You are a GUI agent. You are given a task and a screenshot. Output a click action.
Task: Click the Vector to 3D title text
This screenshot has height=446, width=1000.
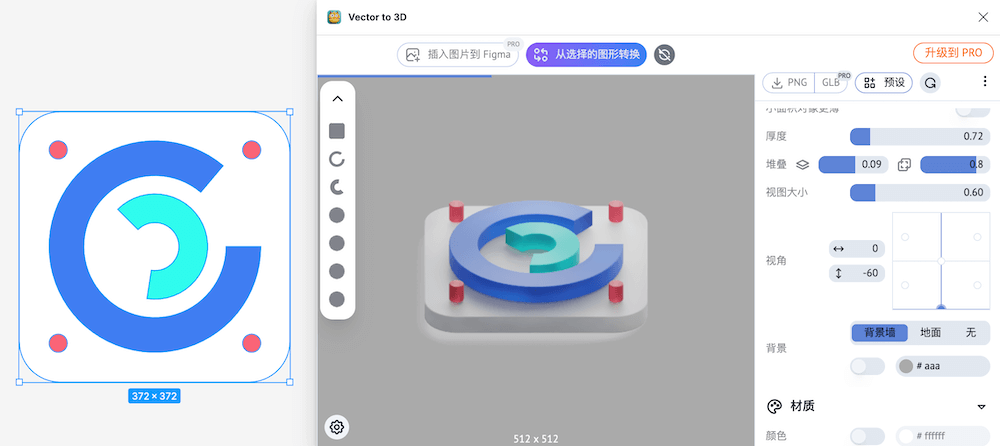tap(378, 17)
